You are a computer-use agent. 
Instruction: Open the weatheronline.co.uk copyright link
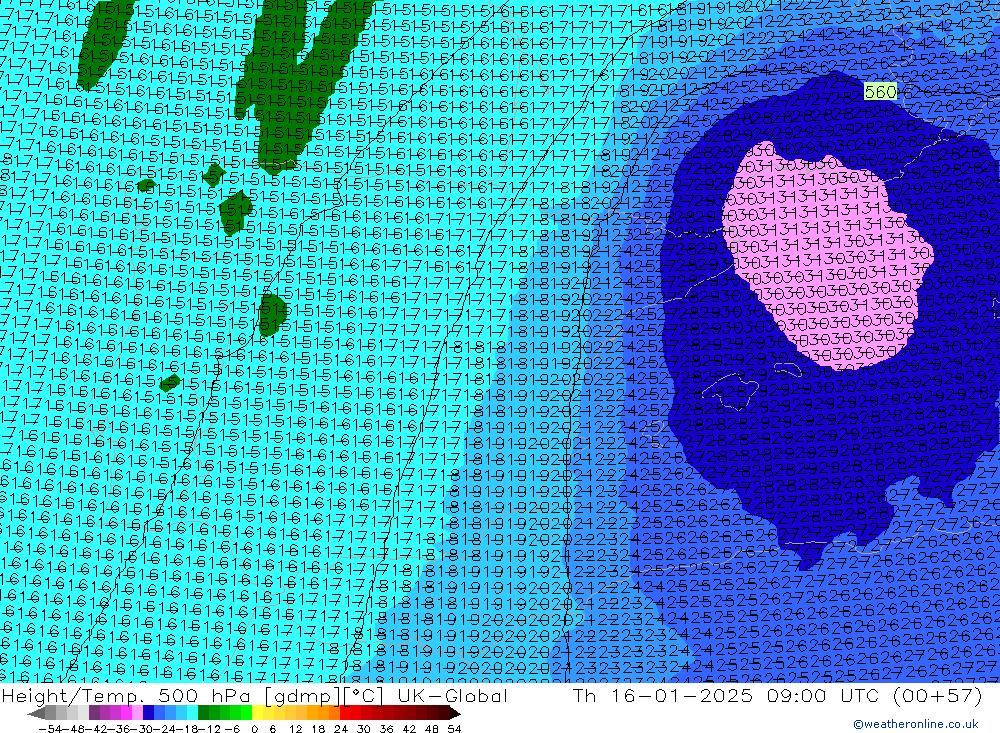tap(916, 724)
